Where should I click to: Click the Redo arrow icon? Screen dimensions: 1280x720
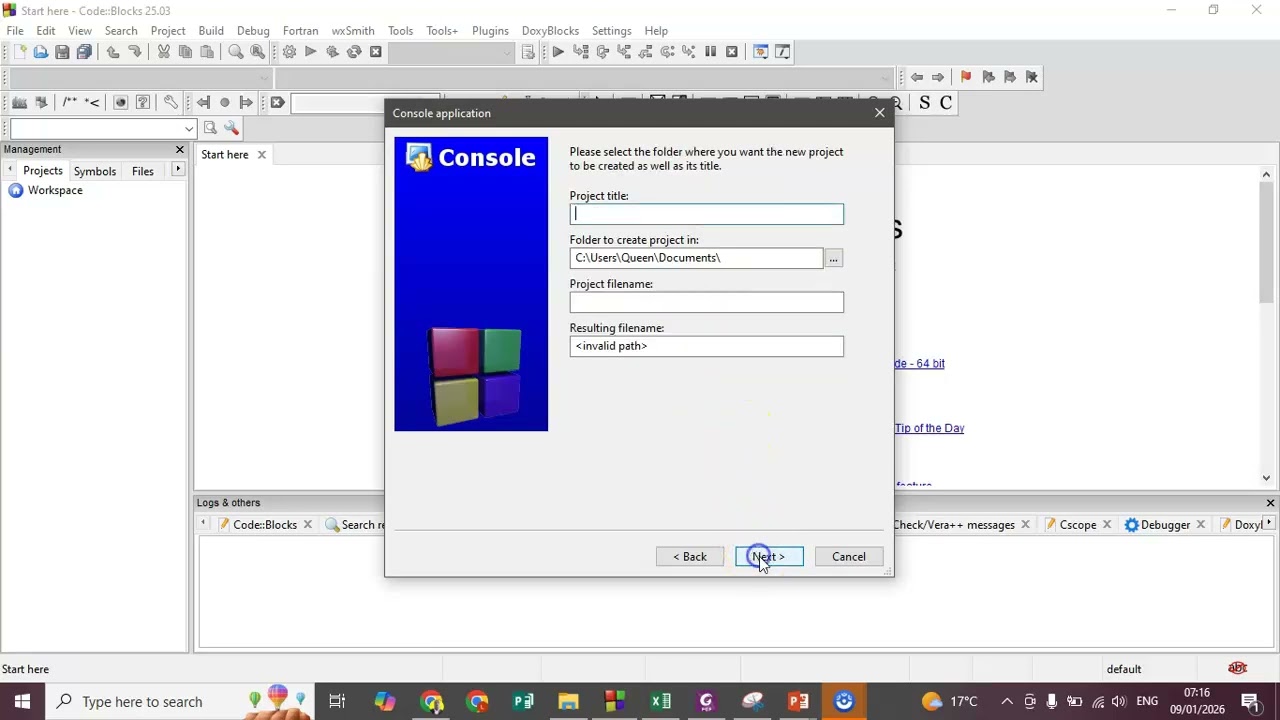pos(135,52)
